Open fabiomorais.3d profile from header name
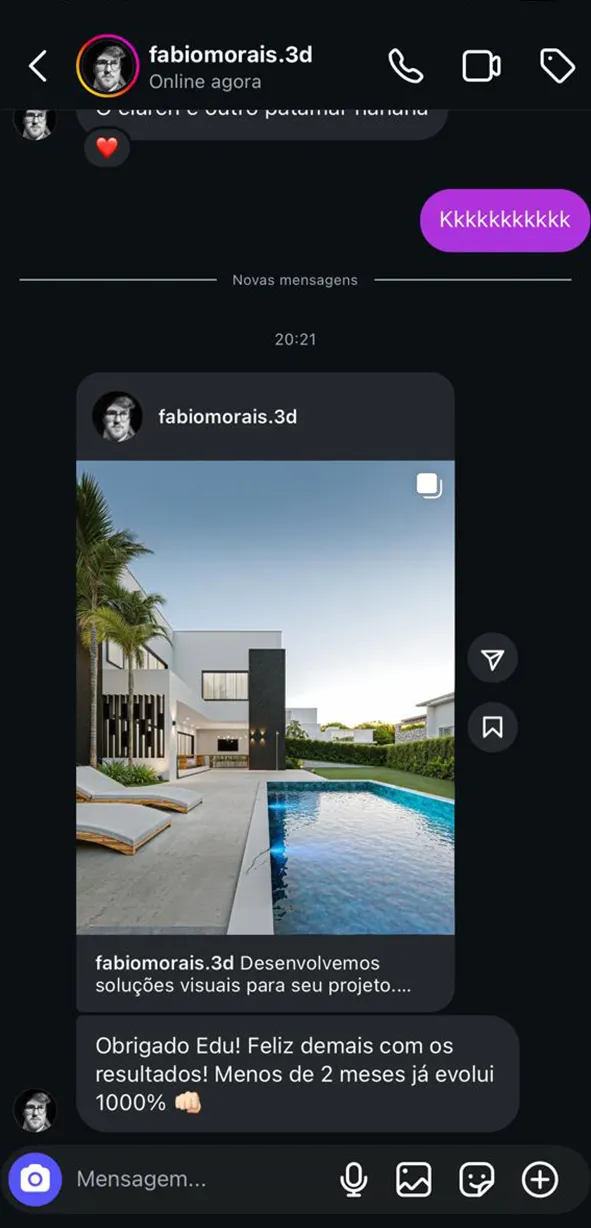Image resolution: width=591 pixels, height=1228 pixels. (x=230, y=55)
